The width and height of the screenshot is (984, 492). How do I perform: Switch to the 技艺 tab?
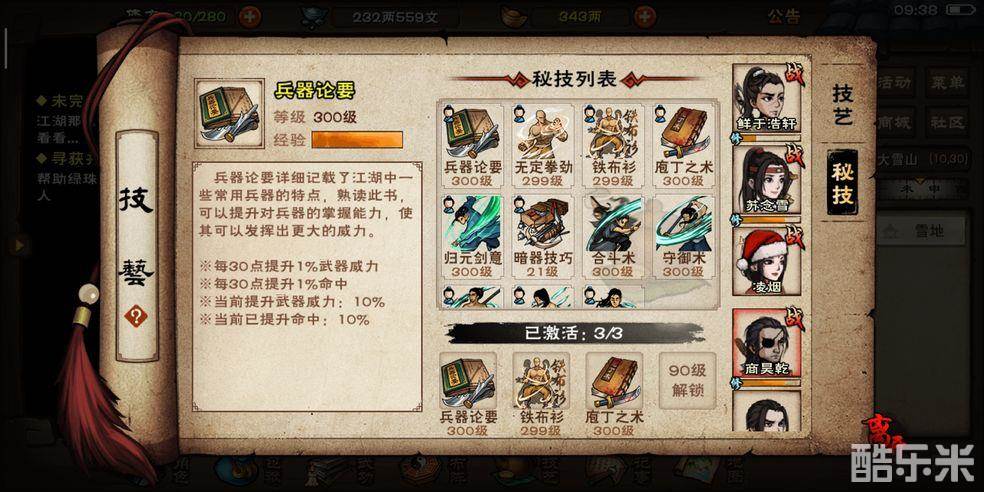click(x=842, y=105)
